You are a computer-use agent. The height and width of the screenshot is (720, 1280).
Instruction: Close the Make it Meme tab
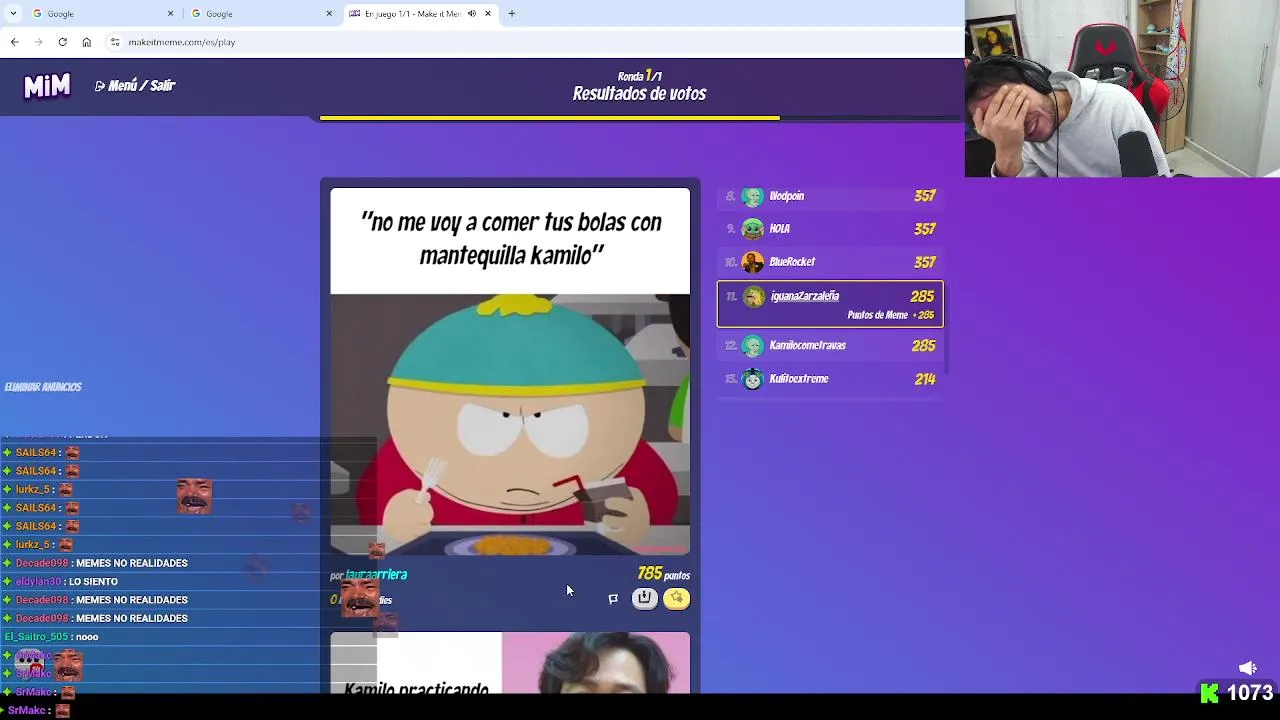488,13
